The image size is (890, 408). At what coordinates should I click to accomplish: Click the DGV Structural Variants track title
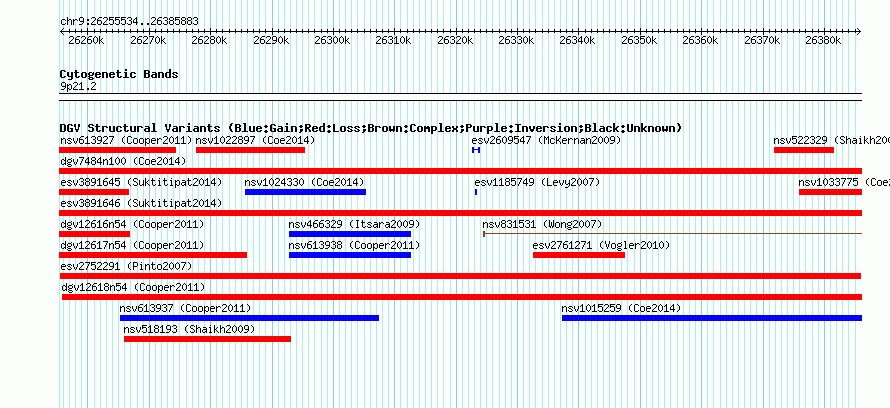click(371, 128)
